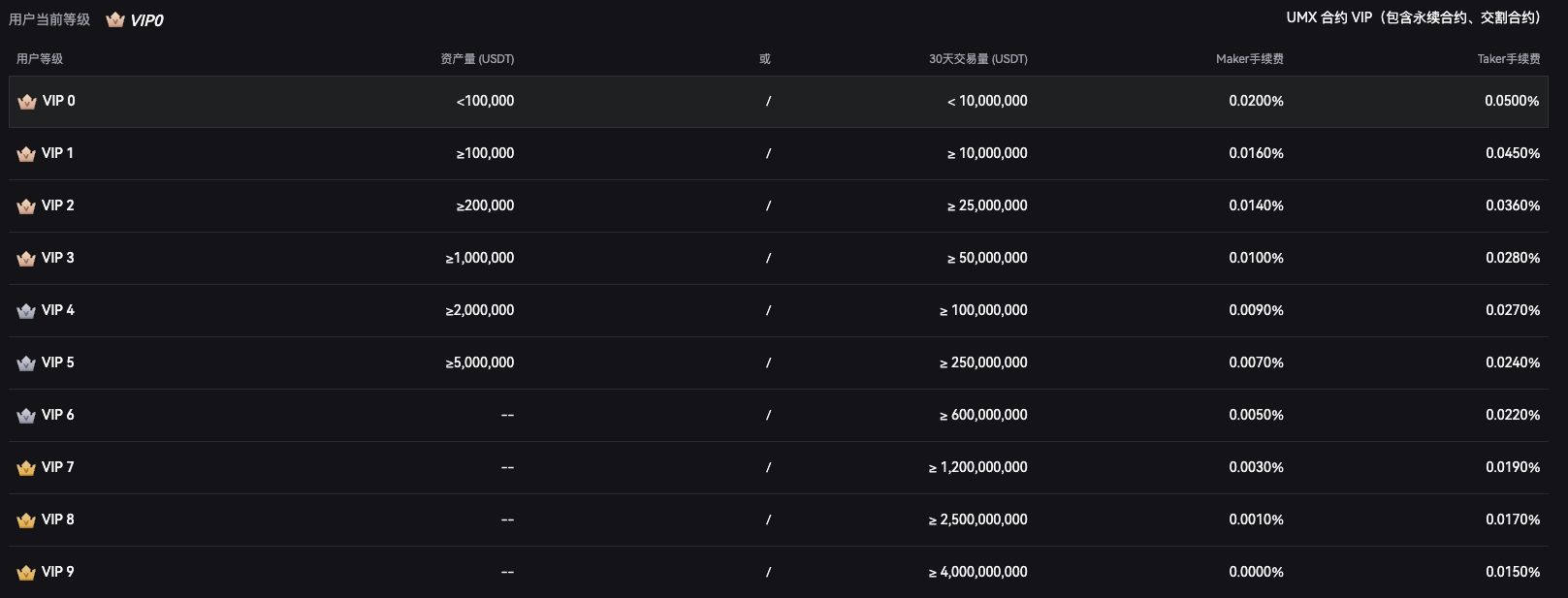The width and height of the screenshot is (1568, 598).
Task: Click the 30天交易量 (USDT) column header
Action: tap(978, 59)
